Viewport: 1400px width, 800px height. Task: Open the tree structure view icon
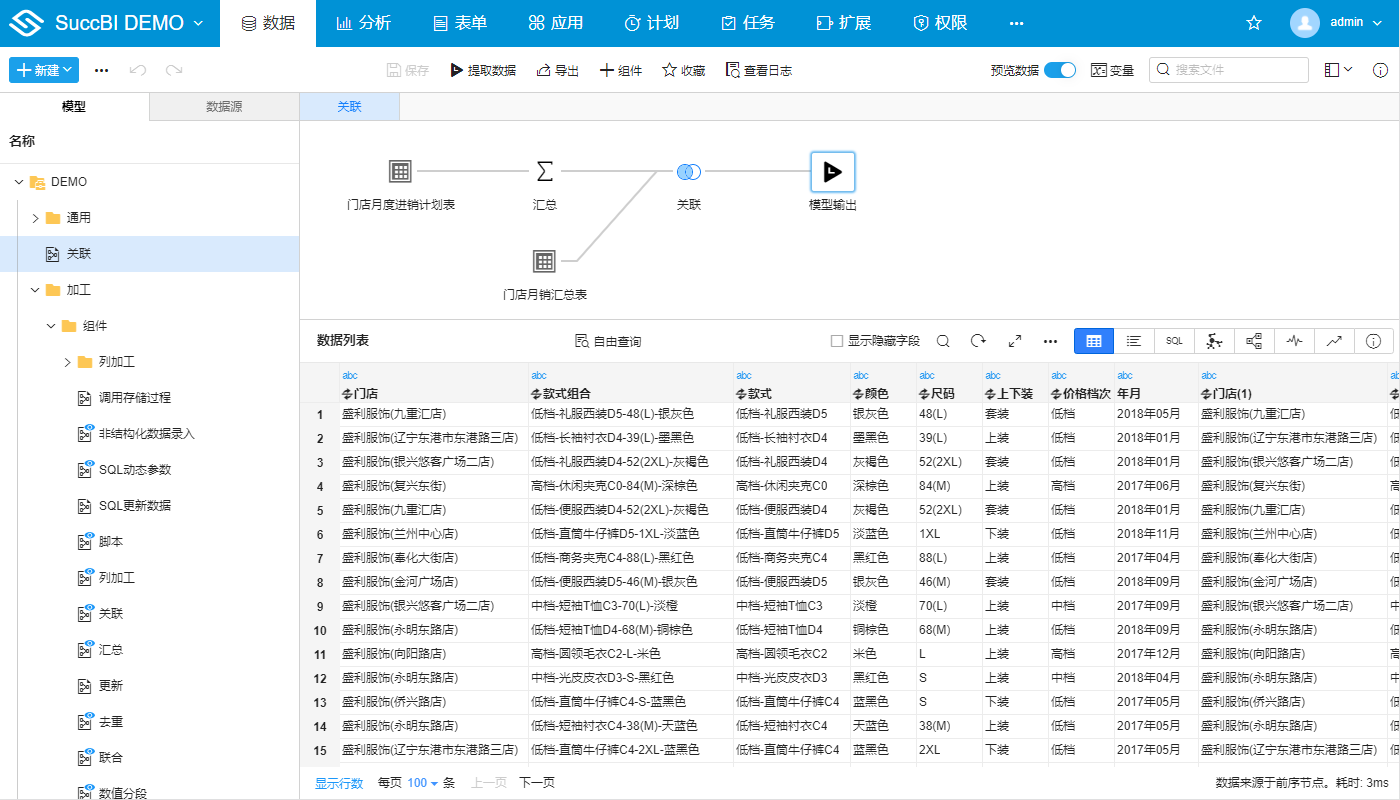[x=1254, y=341]
